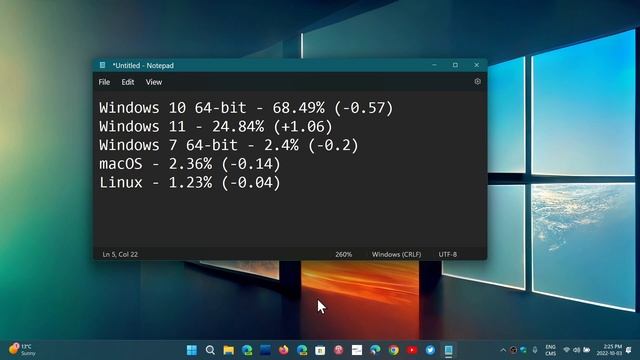
Task: Open the View menu in Notepad
Action: [x=154, y=82]
